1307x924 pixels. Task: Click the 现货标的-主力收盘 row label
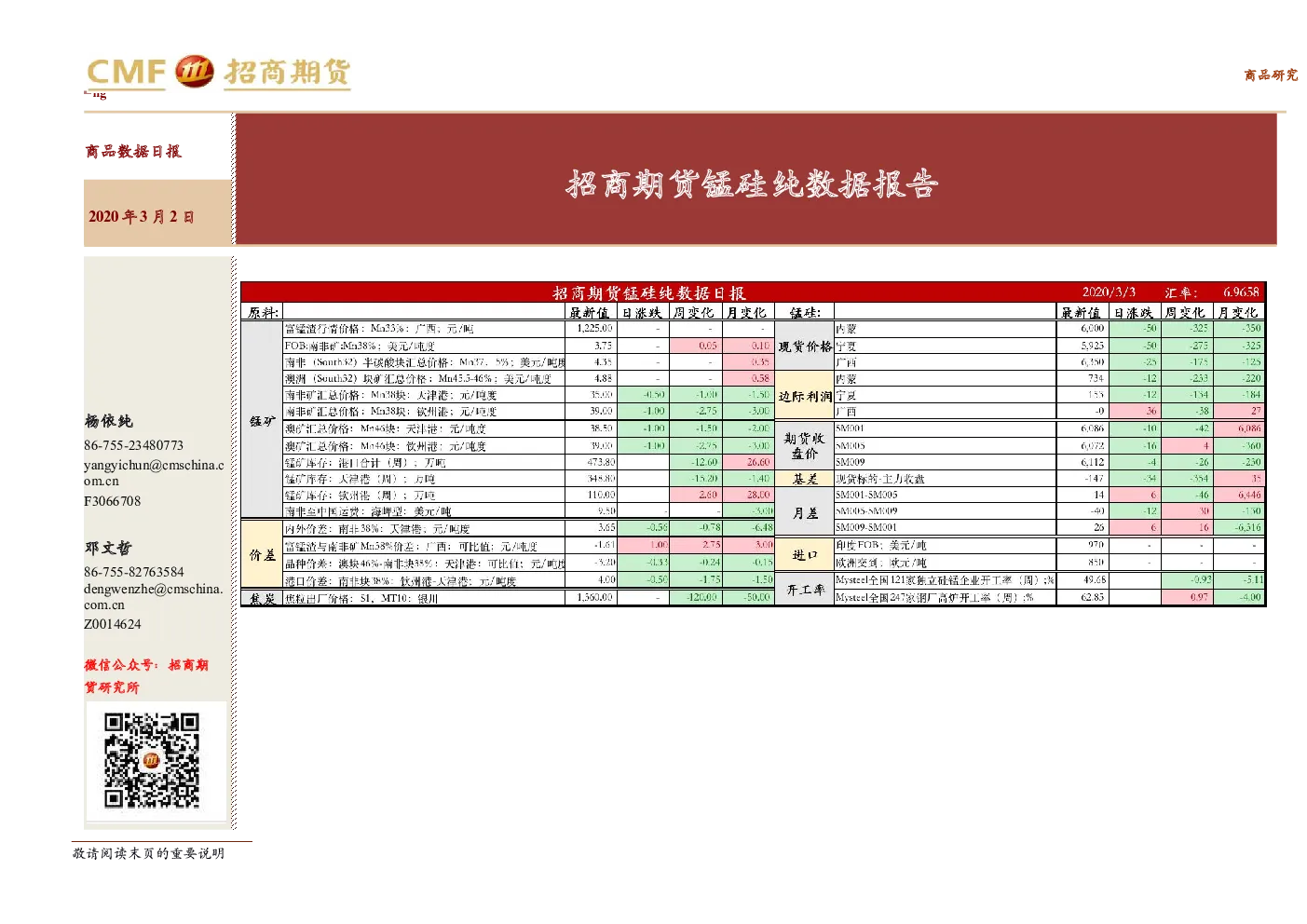[x=879, y=479]
